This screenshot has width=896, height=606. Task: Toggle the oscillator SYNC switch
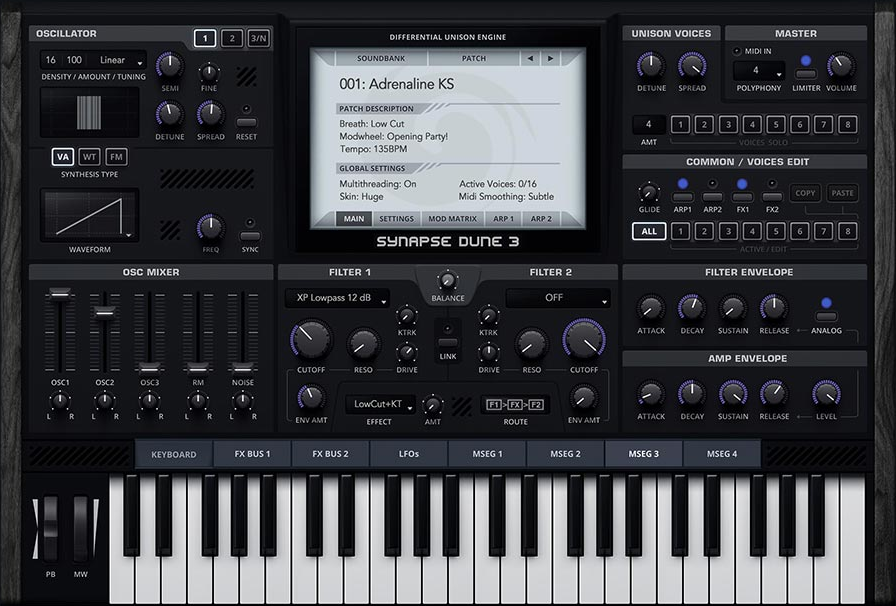tap(250, 236)
